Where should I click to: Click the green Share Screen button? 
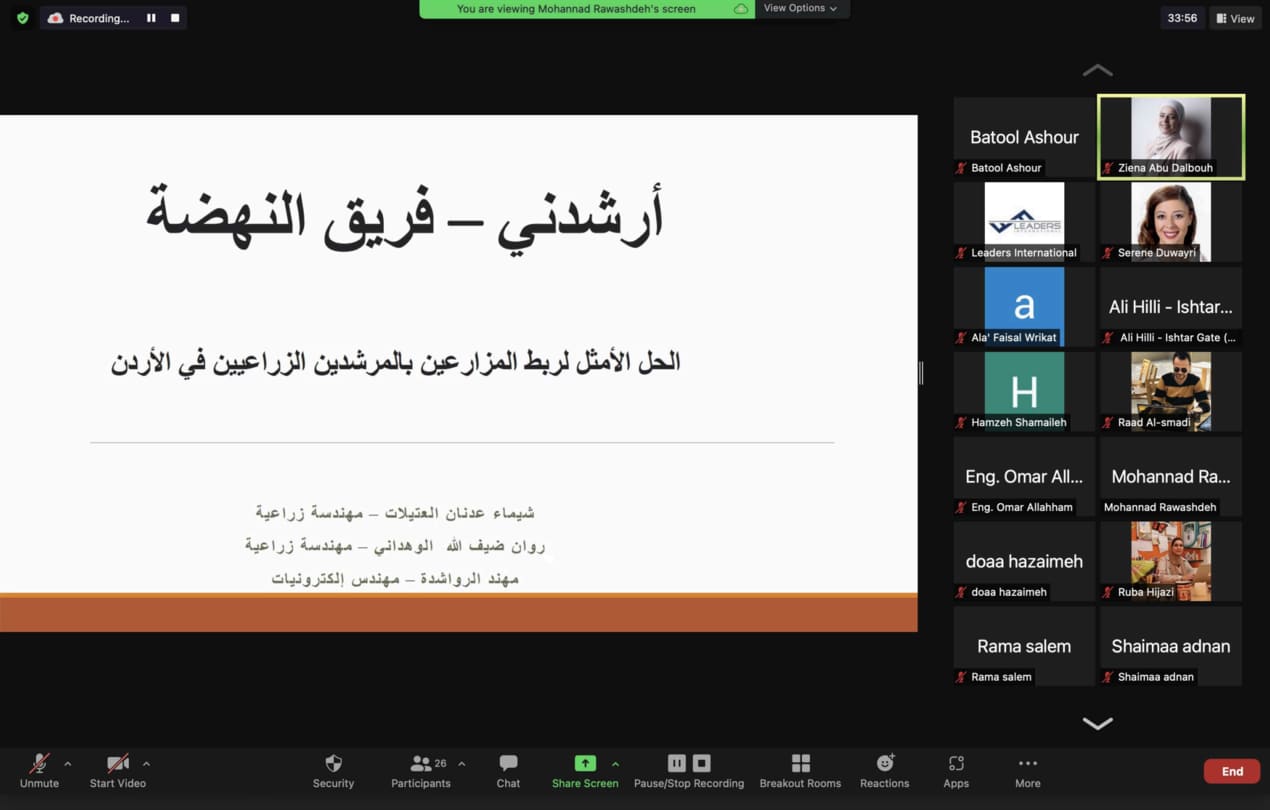(x=585, y=771)
